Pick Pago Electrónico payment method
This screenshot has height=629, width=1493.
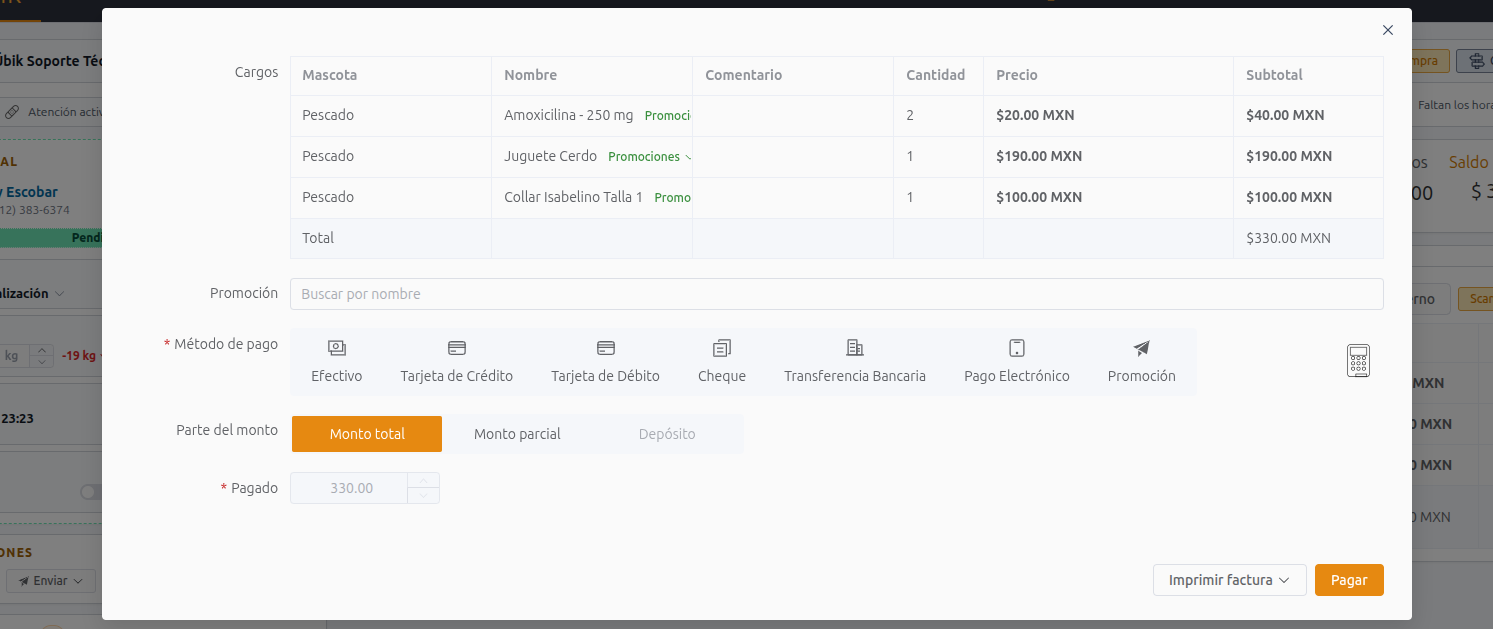[1016, 362]
